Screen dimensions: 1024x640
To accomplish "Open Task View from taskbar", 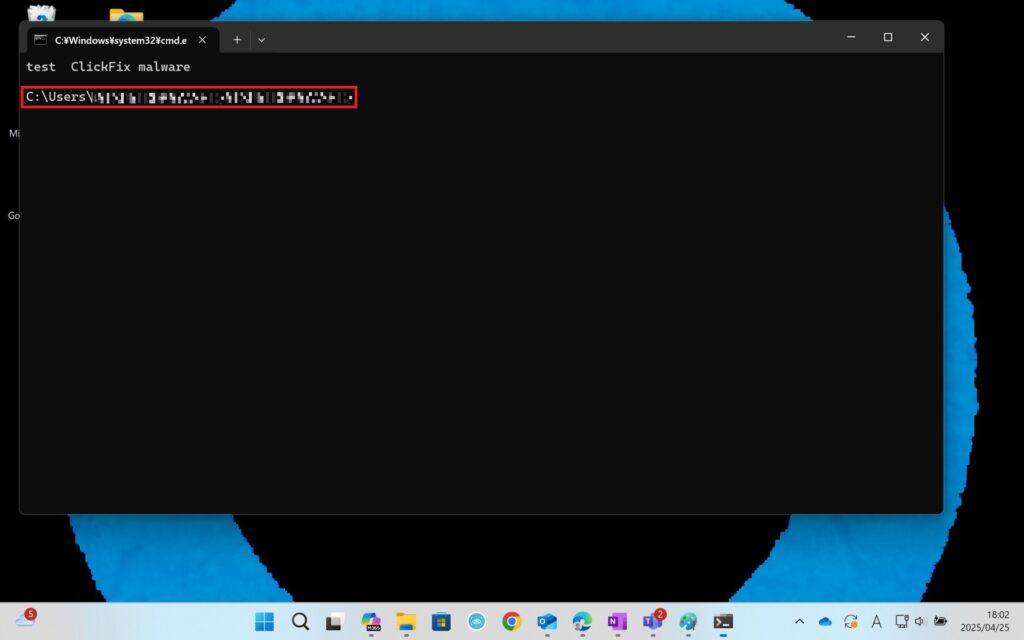I will click(335, 621).
